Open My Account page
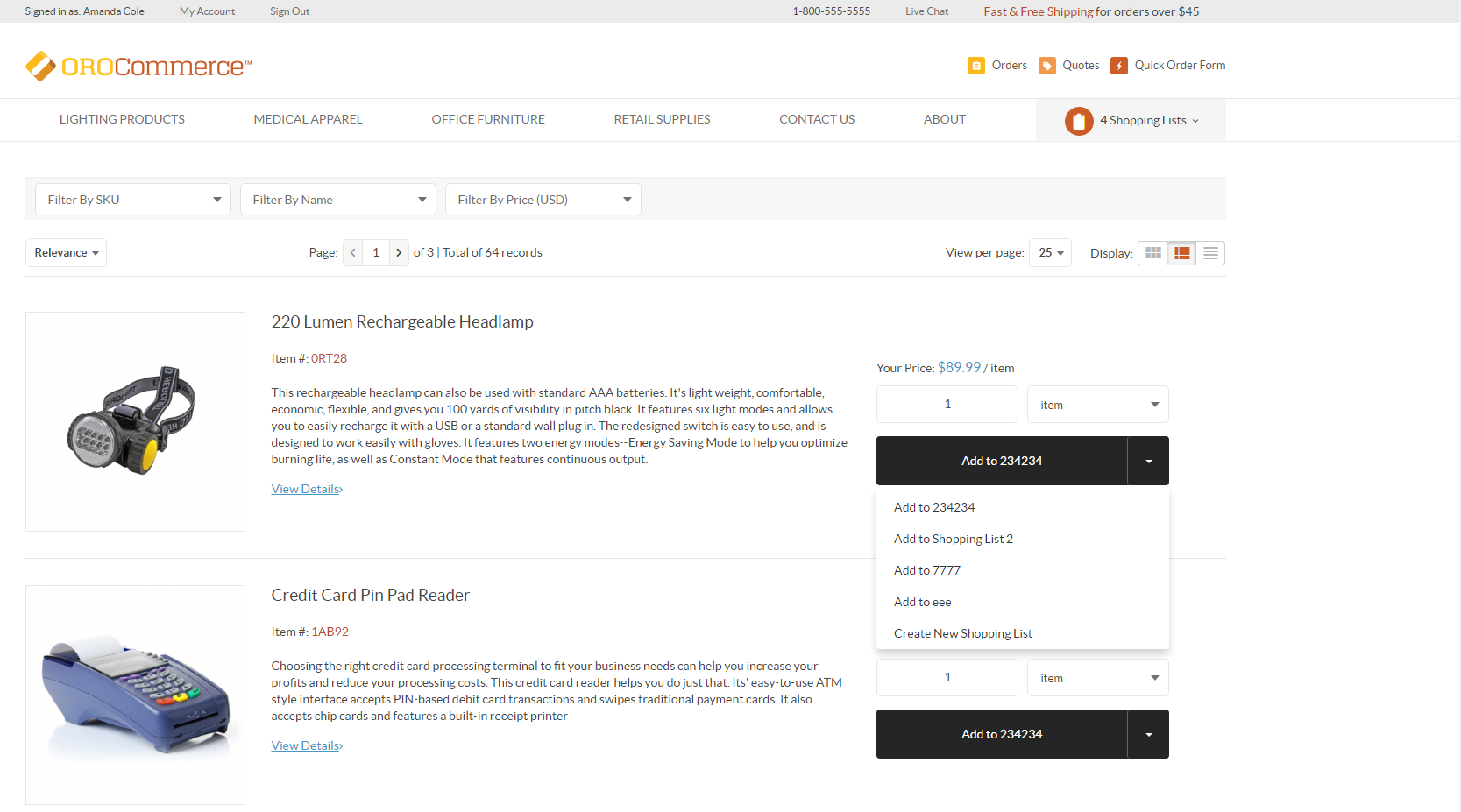The height and width of the screenshot is (812, 1461). [207, 11]
